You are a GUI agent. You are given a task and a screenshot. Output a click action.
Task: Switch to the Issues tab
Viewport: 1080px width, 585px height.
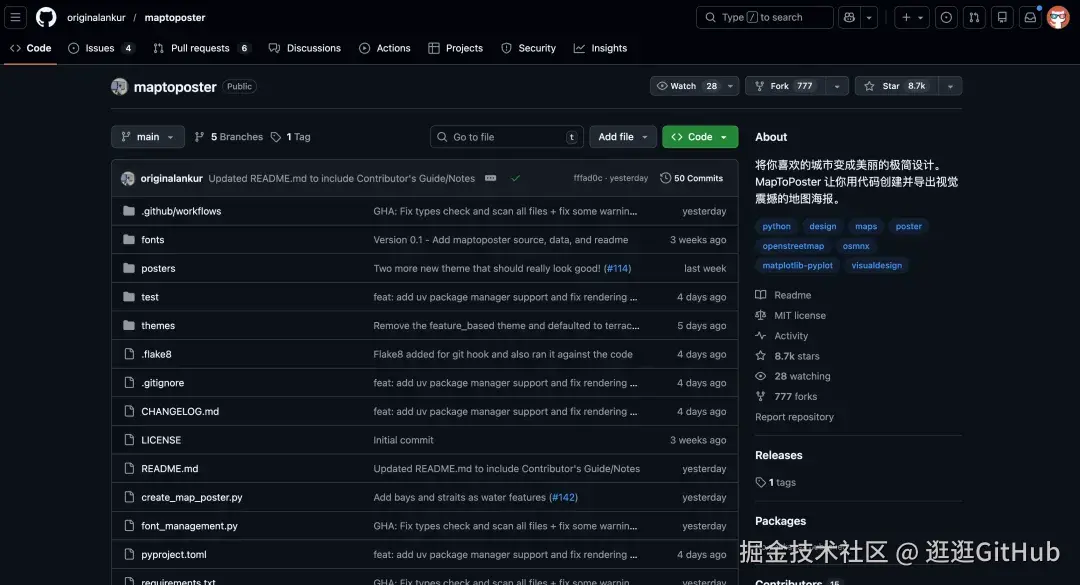(x=101, y=48)
